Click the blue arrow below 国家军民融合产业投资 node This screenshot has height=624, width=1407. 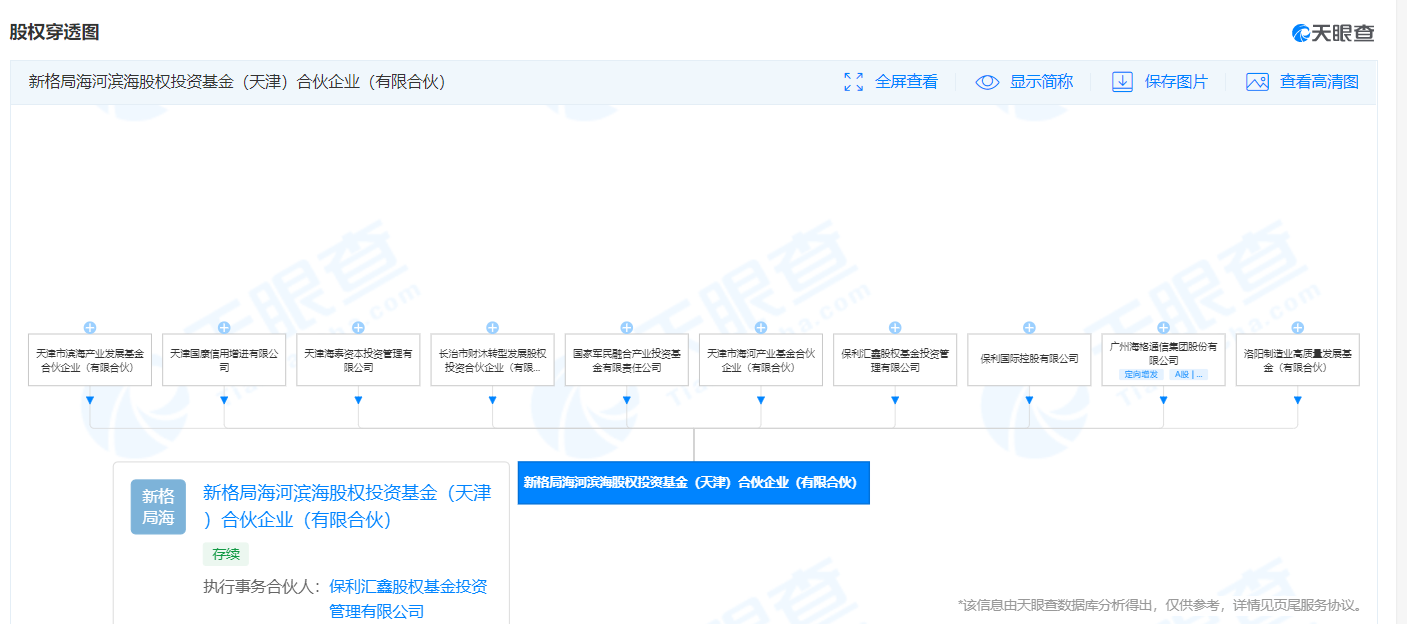pyautogui.click(x=627, y=400)
